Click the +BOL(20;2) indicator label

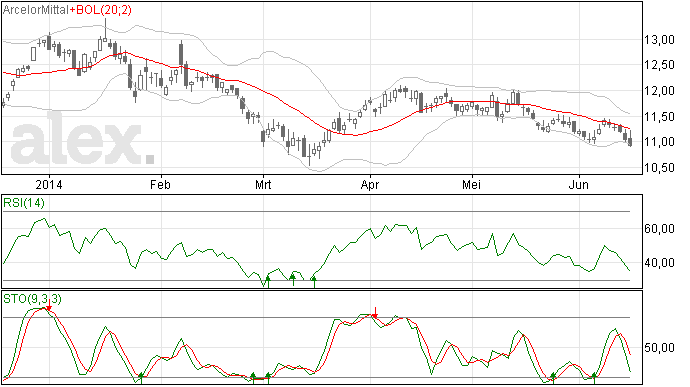click(x=100, y=10)
